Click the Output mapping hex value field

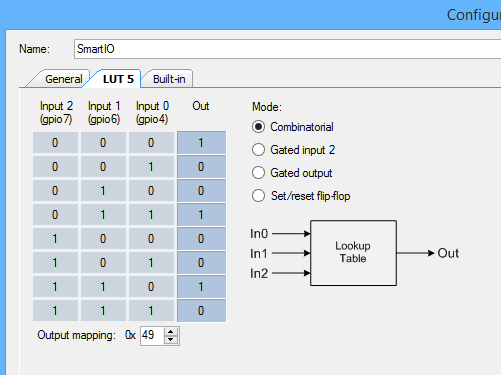(x=152, y=335)
